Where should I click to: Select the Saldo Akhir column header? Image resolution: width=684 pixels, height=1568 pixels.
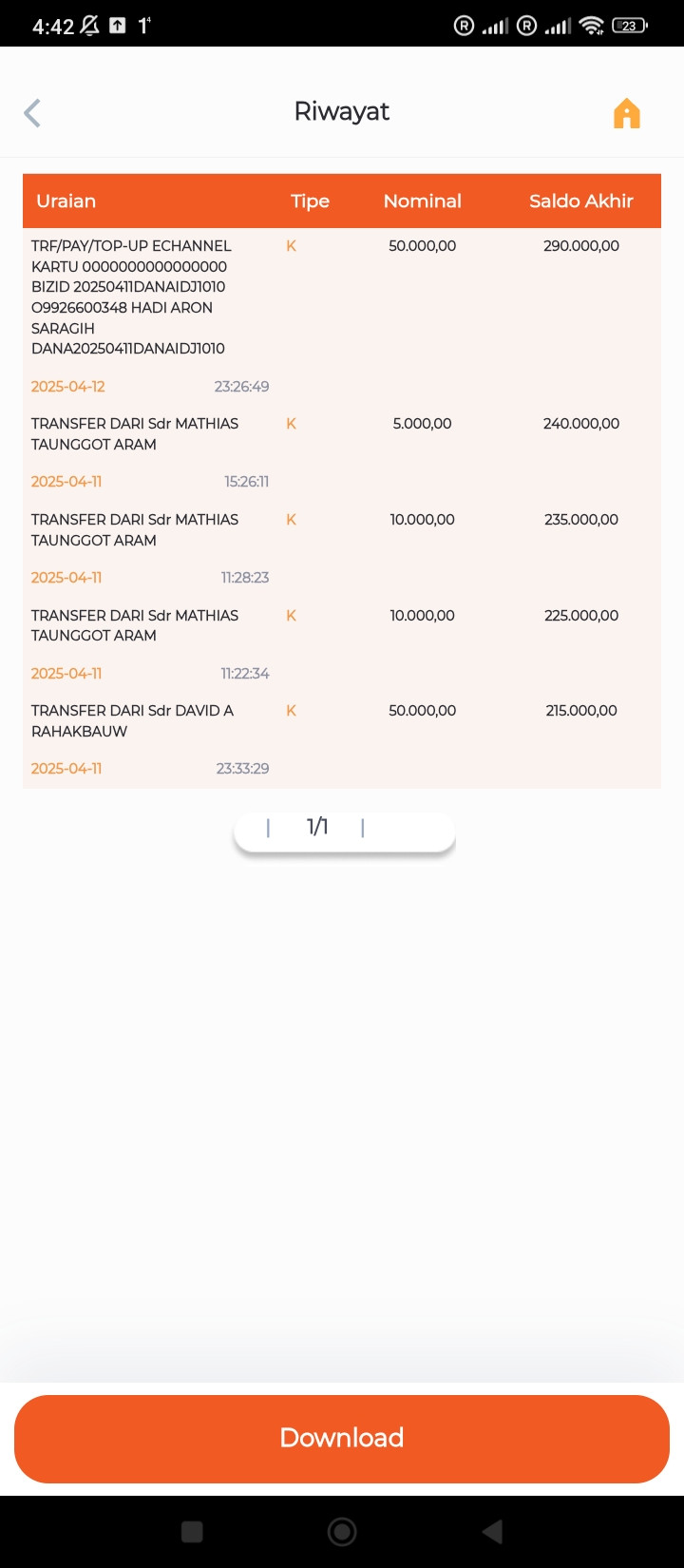pos(580,201)
